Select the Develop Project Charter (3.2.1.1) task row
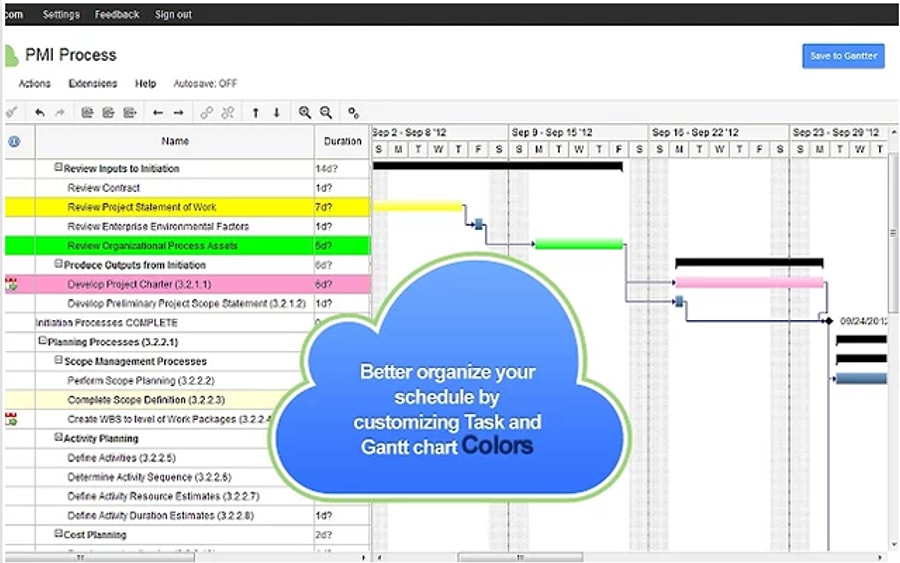The height and width of the screenshot is (563, 900). tap(139, 284)
